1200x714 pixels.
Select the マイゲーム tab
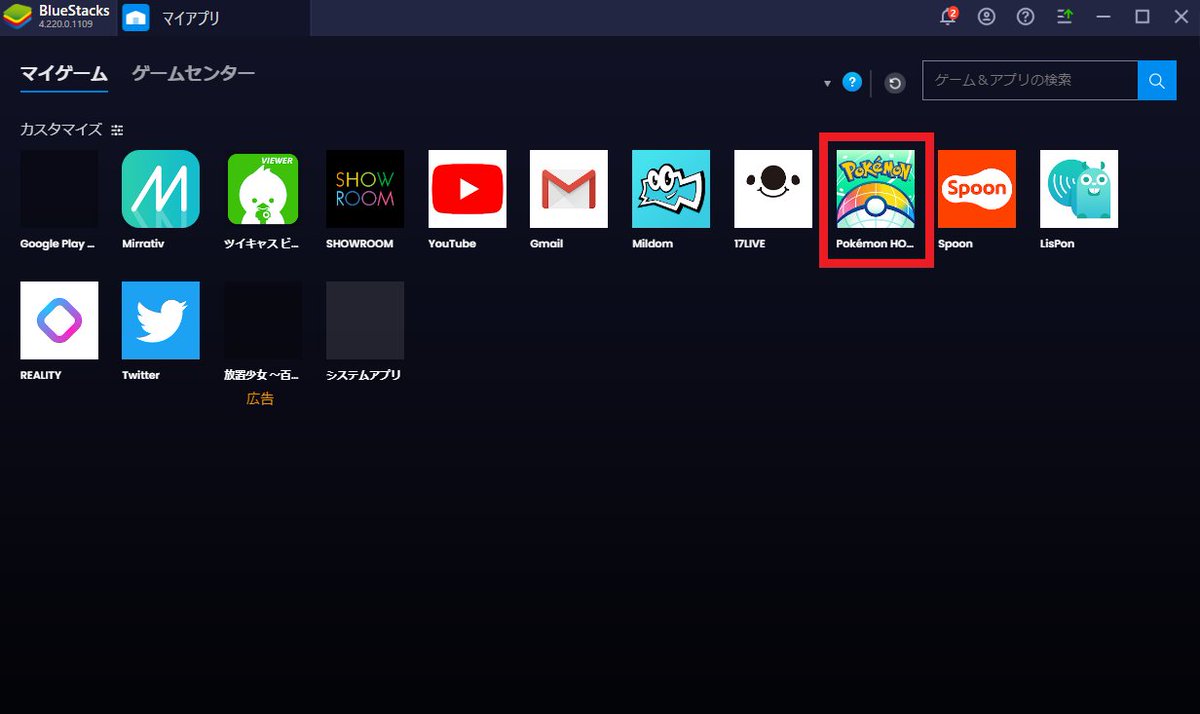pos(64,73)
